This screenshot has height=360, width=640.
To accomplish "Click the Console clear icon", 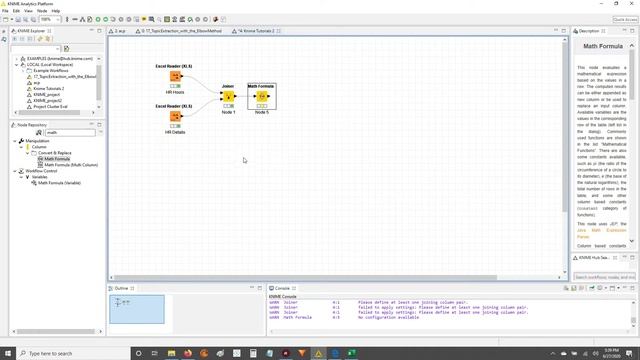I will coord(566,288).
